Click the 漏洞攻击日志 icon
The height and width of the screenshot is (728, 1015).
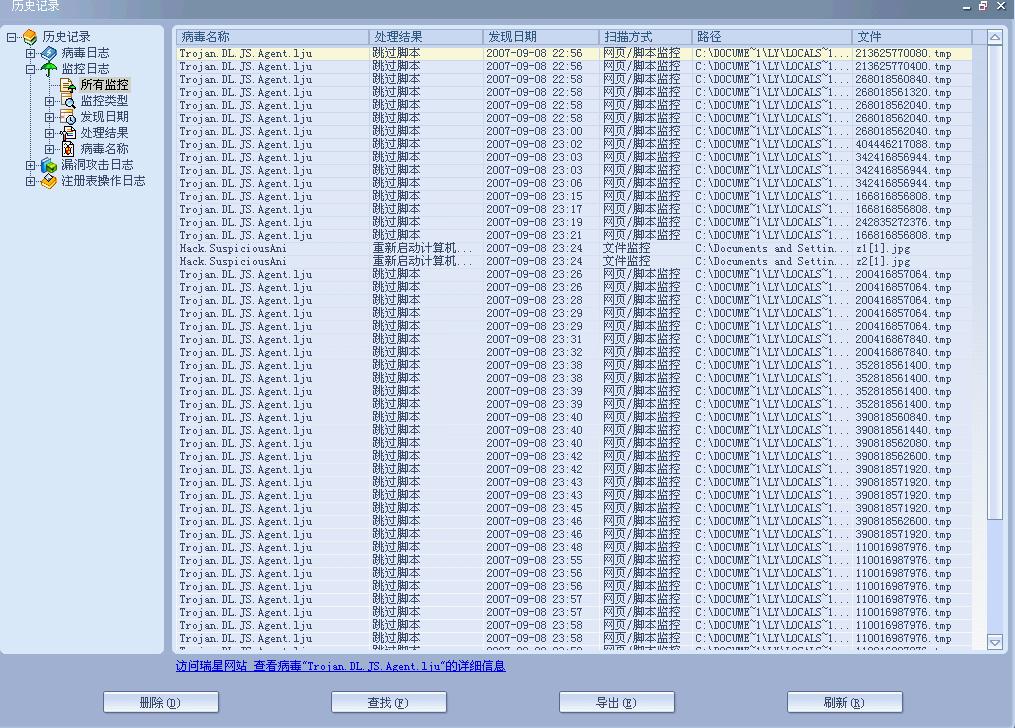pyautogui.click(x=49, y=165)
